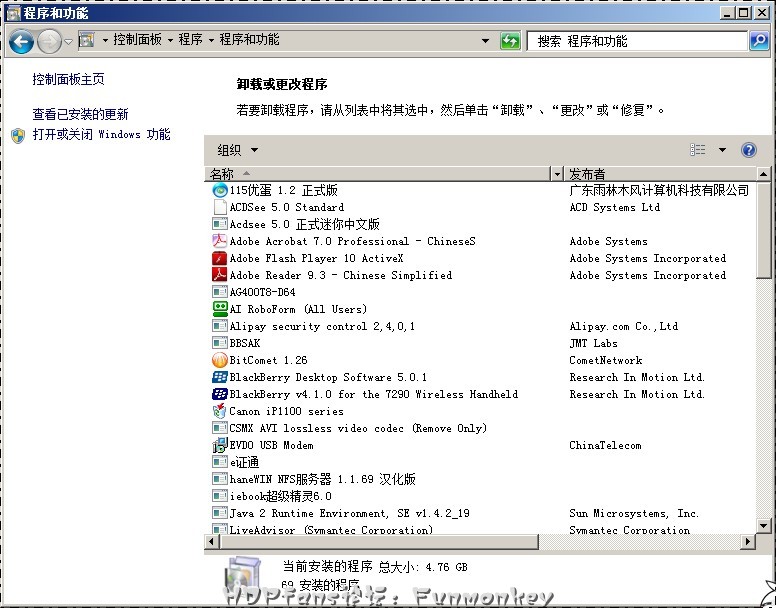Image resolution: width=776 pixels, height=608 pixels.
Task: Click the BlackBerry Desktop Software icon
Action: pyautogui.click(x=220, y=377)
